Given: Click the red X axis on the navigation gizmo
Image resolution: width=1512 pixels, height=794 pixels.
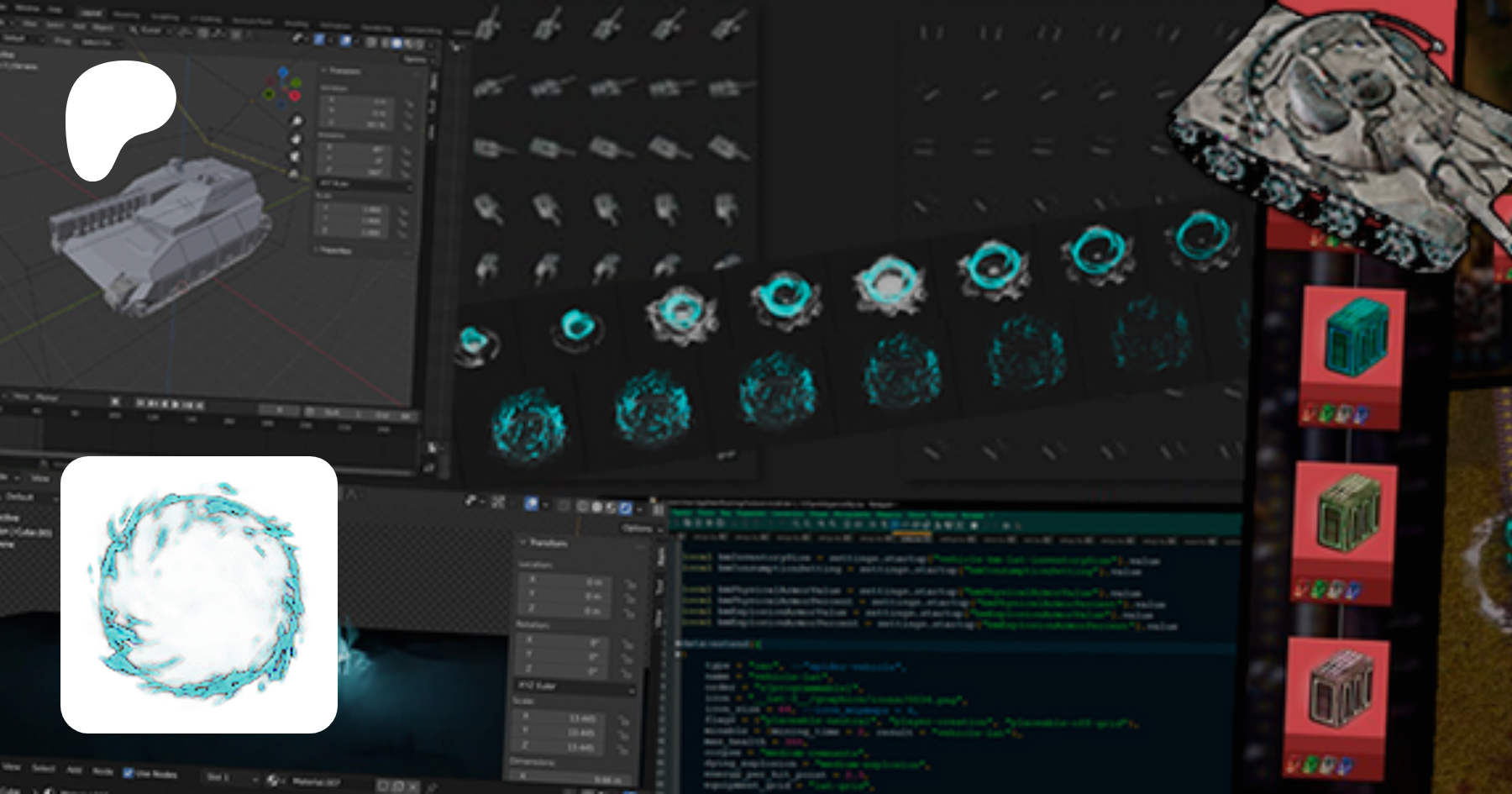Looking at the screenshot, I should pos(296,96).
